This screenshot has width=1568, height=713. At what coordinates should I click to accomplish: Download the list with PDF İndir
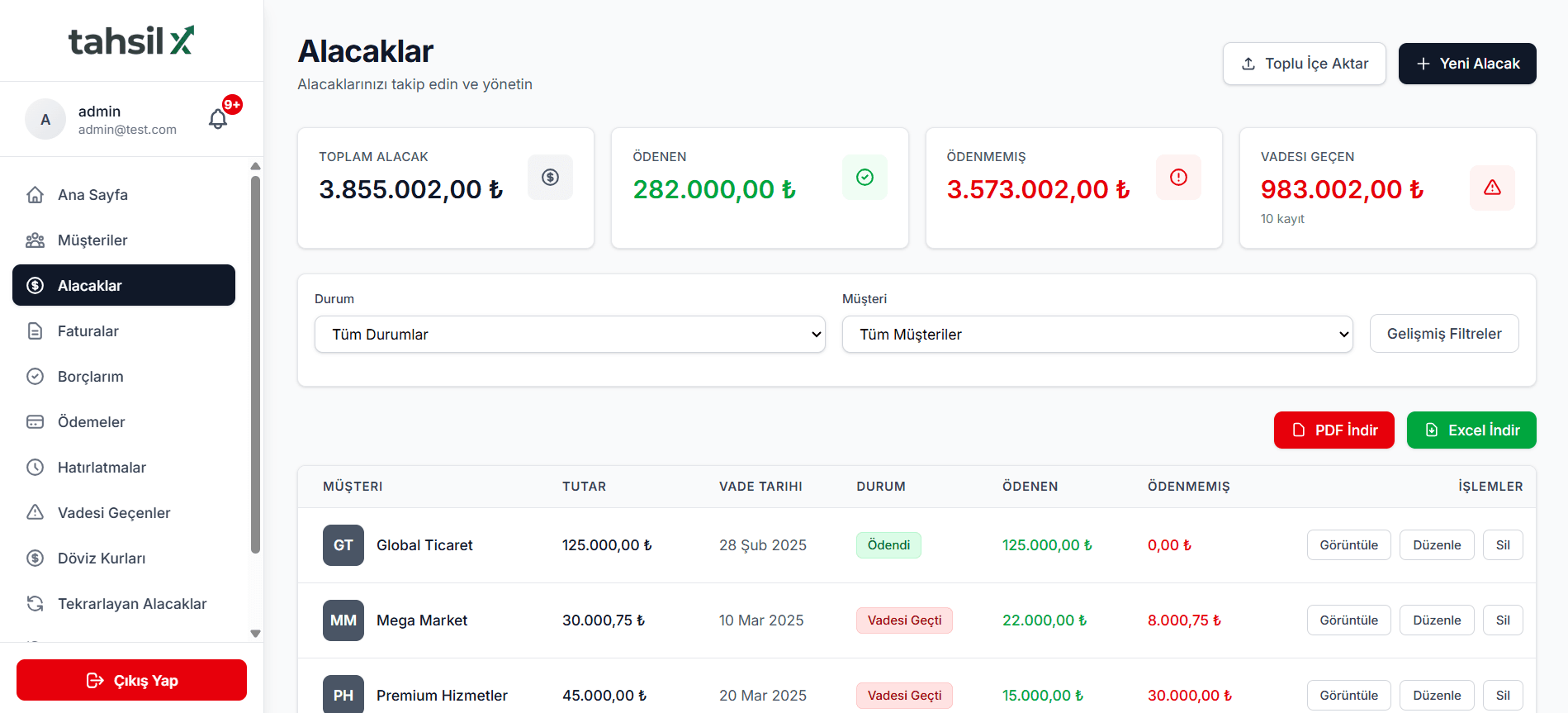point(1334,430)
